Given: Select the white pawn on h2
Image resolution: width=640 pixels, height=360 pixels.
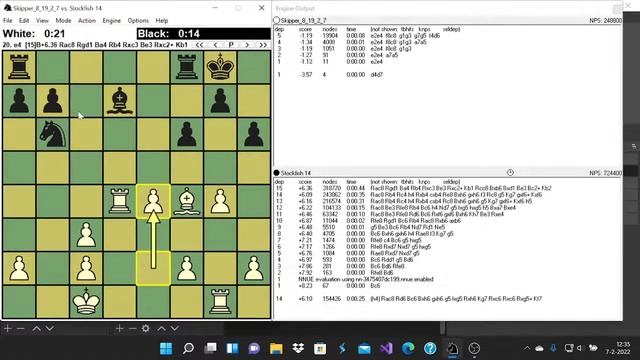Looking at the screenshot, I should pyautogui.click(x=253, y=268).
